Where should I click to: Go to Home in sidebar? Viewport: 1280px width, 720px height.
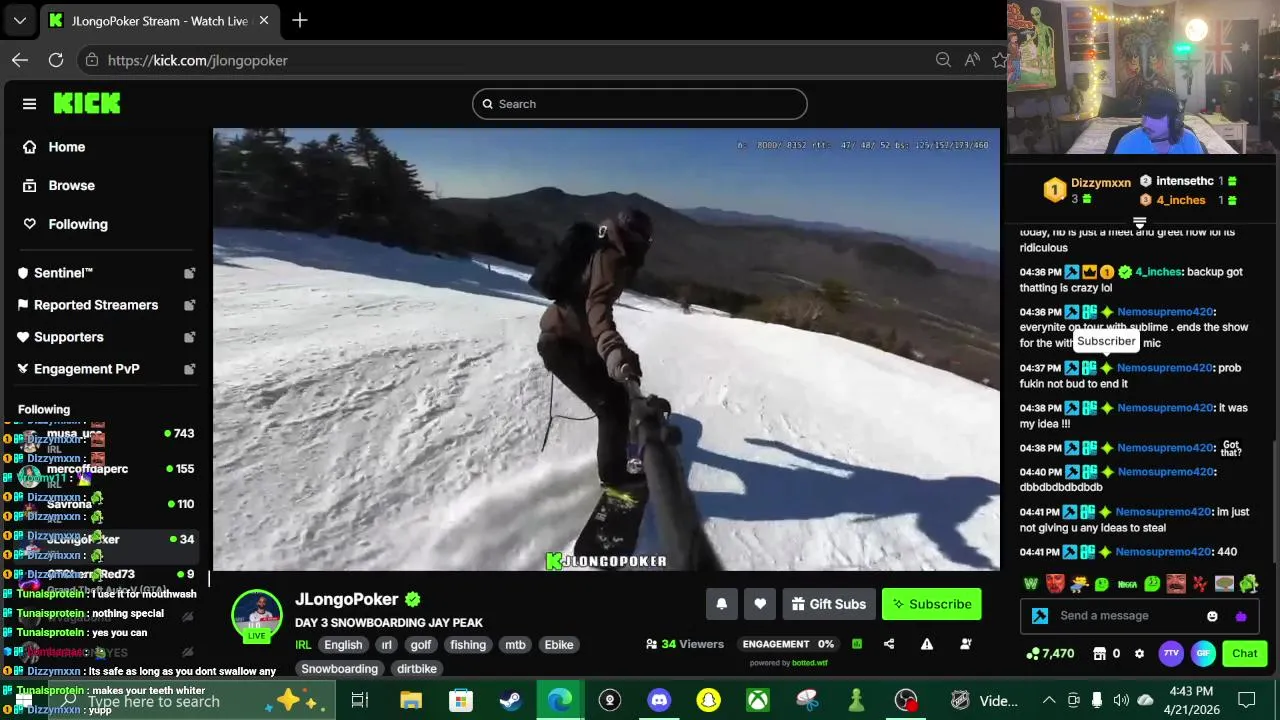click(66, 147)
